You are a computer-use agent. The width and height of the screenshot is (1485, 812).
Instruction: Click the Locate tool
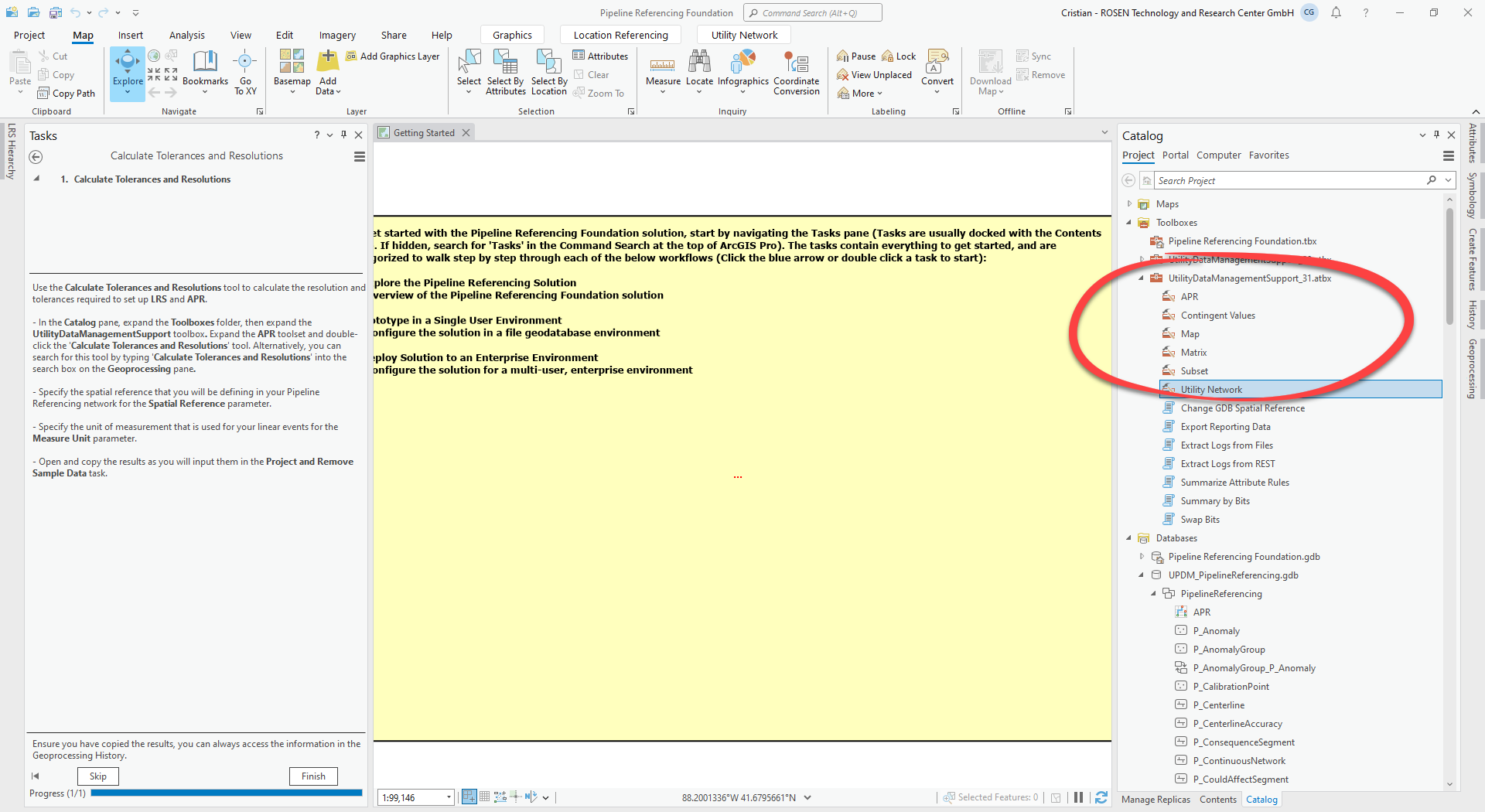point(699,73)
